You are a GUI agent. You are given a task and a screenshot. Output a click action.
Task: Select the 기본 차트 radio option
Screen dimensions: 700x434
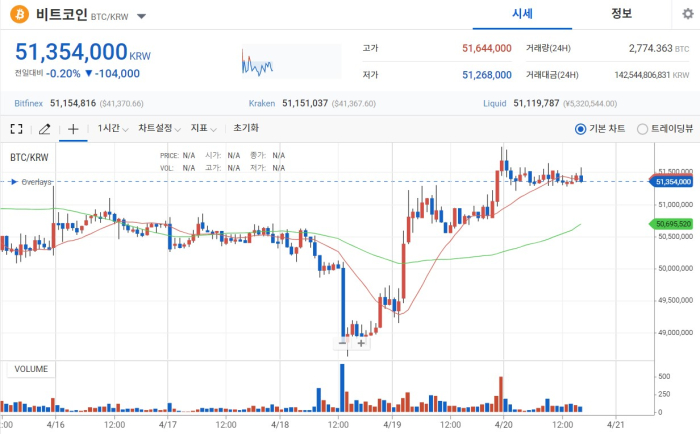[x=581, y=128]
